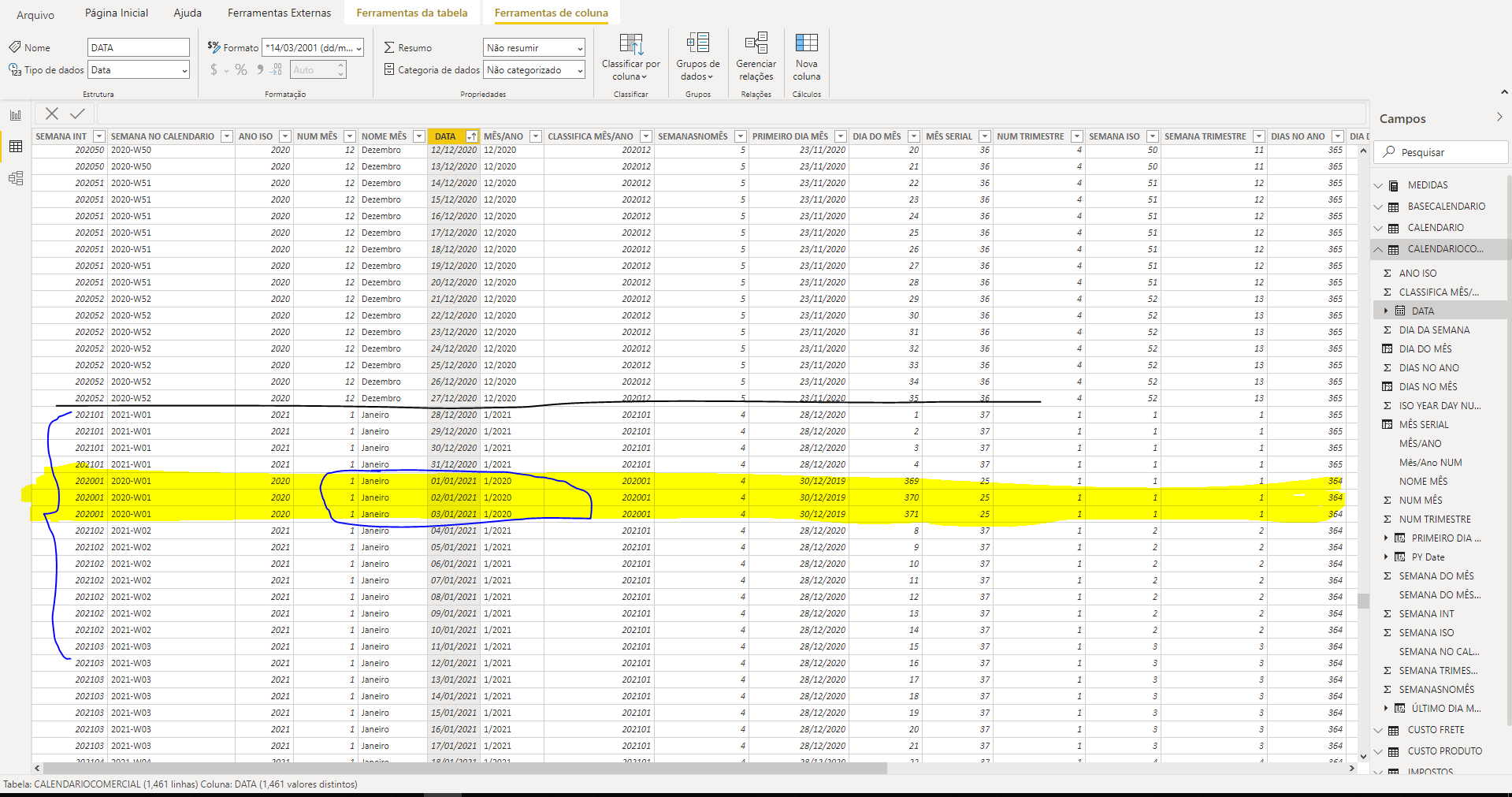Create a Nova coluna
This screenshot has width=1512, height=797.
tap(806, 57)
